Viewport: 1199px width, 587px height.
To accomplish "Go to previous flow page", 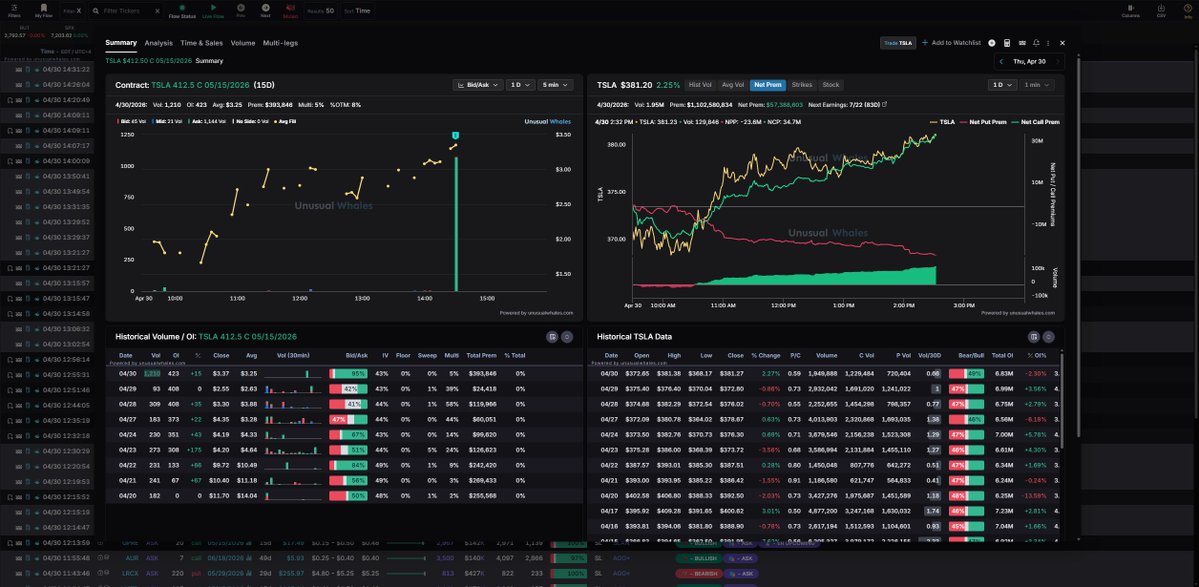I will [x=241, y=10].
